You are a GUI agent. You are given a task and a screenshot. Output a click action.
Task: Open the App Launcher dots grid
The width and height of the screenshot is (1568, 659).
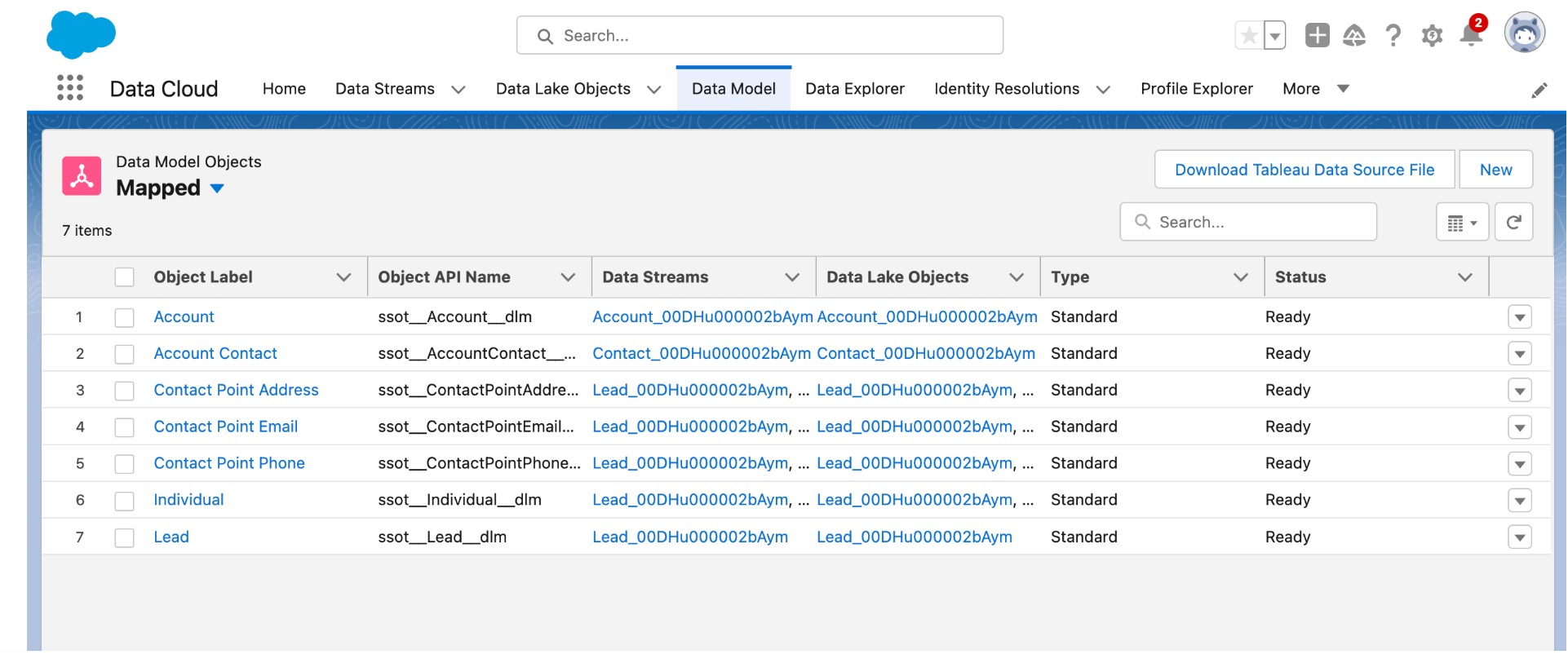click(70, 88)
